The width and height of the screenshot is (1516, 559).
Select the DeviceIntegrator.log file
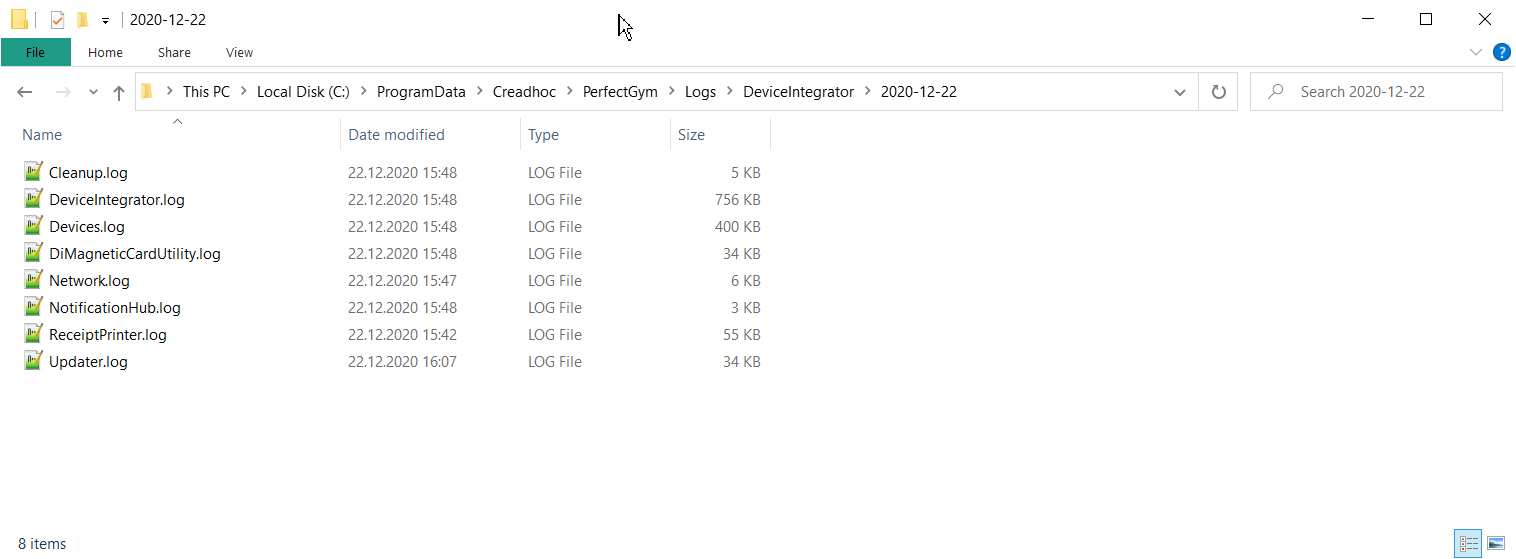coord(116,199)
